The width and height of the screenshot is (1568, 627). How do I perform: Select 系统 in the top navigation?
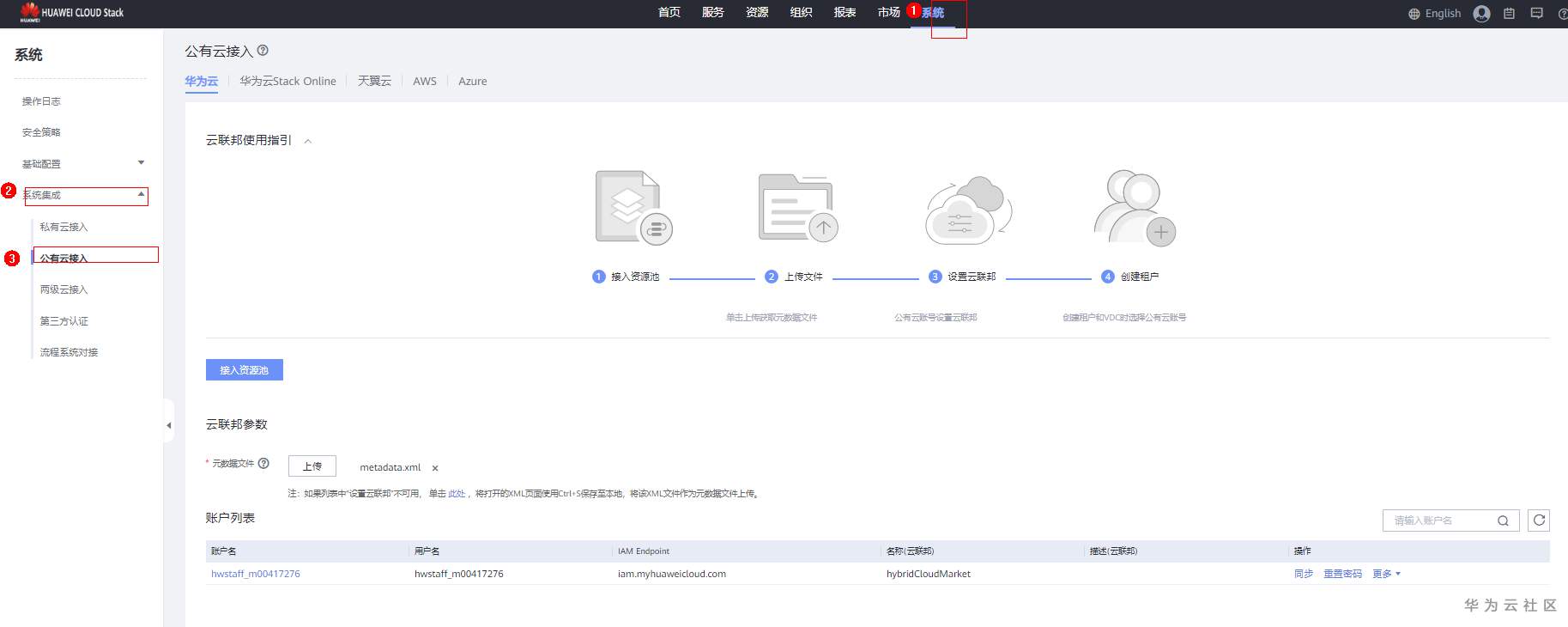(x=933, y=13)
